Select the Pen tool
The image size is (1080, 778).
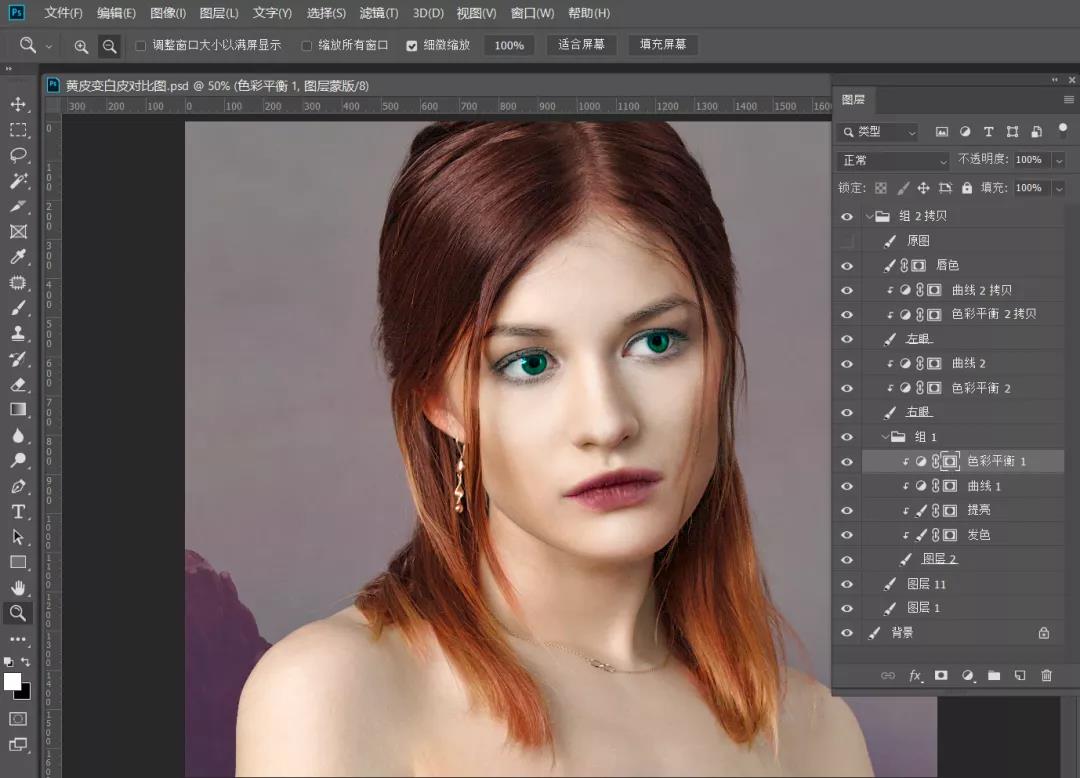coord(18,486)
